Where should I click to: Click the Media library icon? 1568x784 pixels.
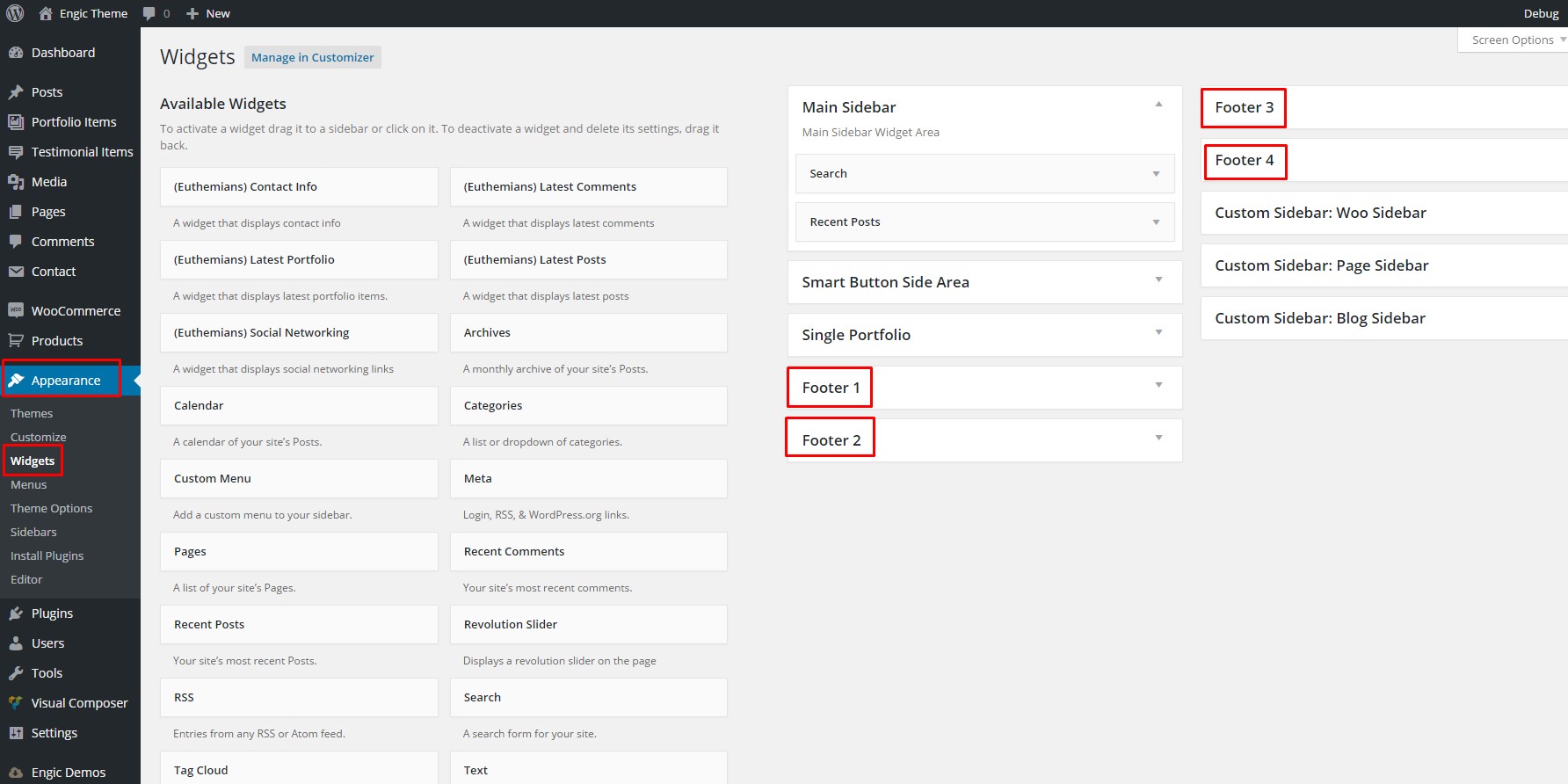pos(16,182)
